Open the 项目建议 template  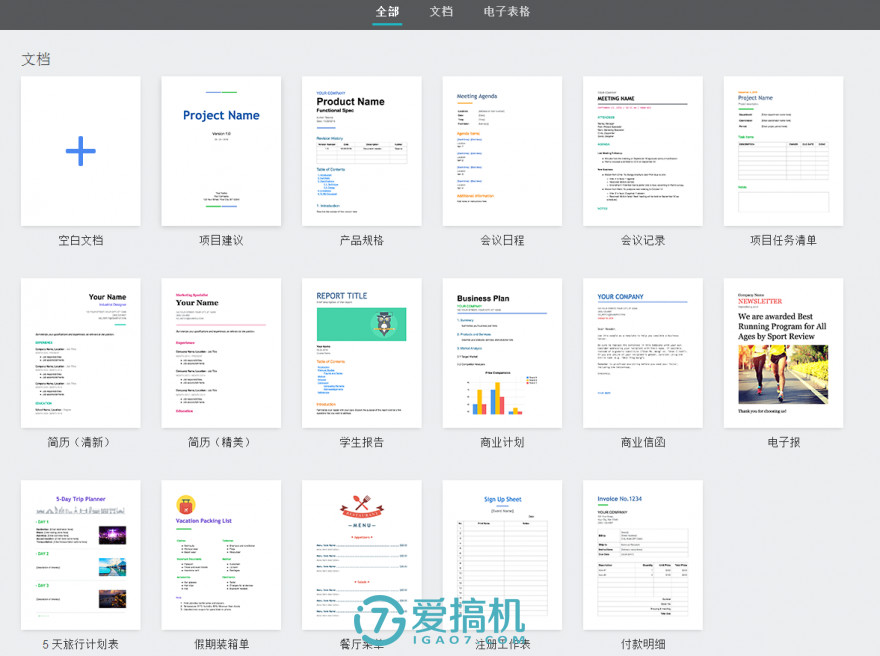point(221,151)
